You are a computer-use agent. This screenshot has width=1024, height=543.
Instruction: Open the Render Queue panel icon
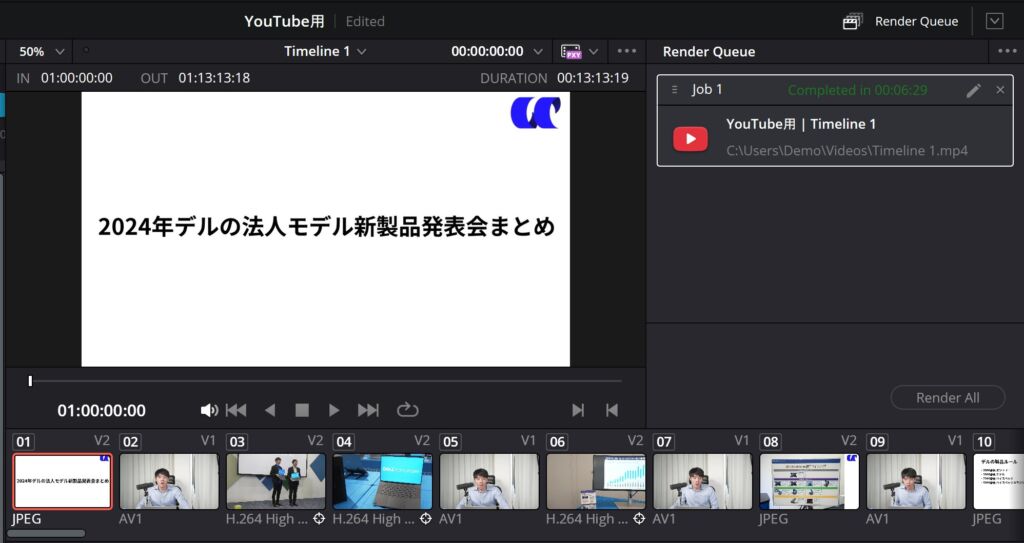tap(852, 22)
